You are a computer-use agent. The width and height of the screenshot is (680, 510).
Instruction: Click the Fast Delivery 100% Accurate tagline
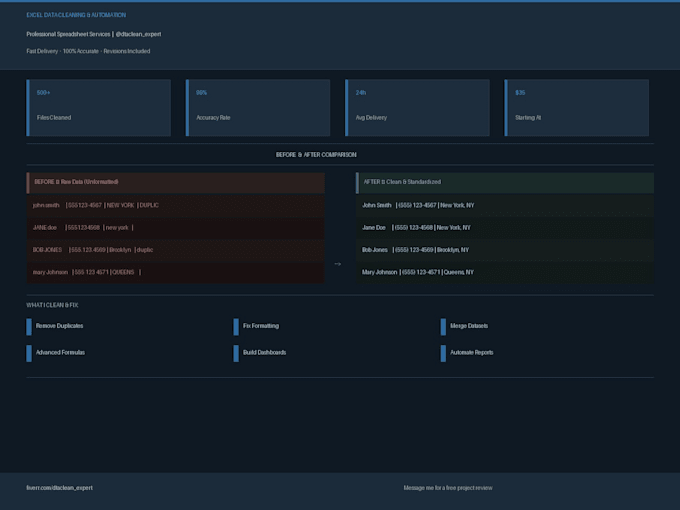tap(88, 51)
